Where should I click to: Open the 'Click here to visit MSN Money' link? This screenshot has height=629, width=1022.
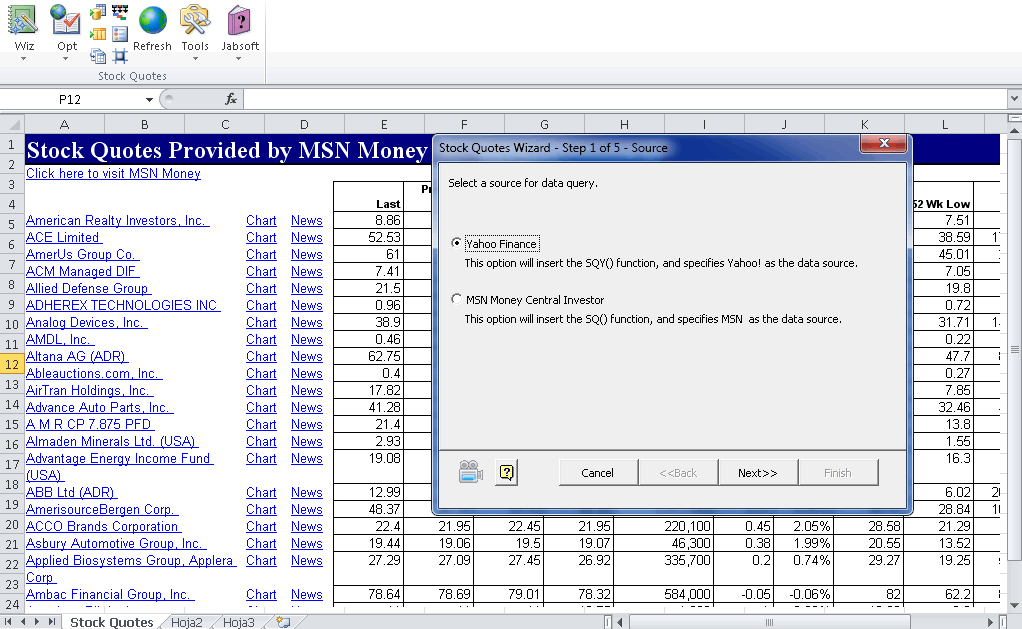pos(113,173)
